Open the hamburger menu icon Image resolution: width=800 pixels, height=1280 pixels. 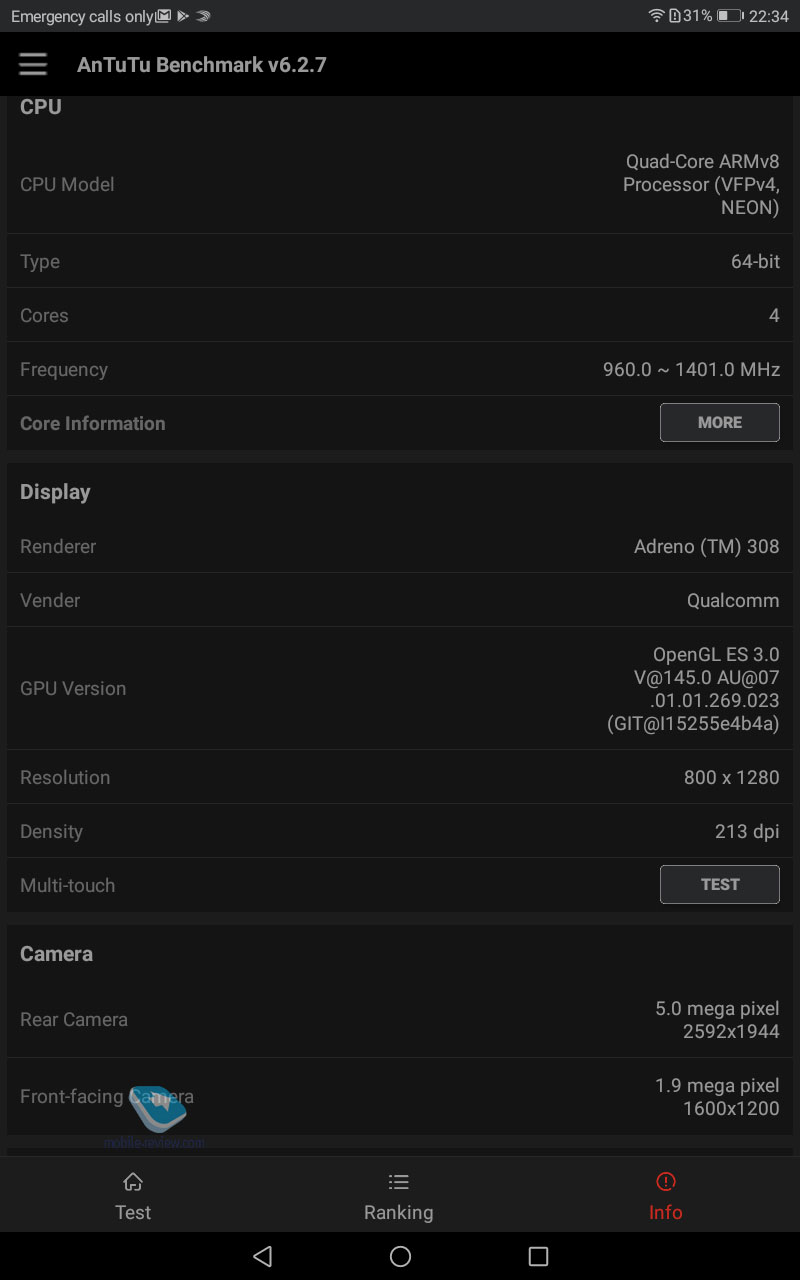pyautogui.click(x=33, y=64)
